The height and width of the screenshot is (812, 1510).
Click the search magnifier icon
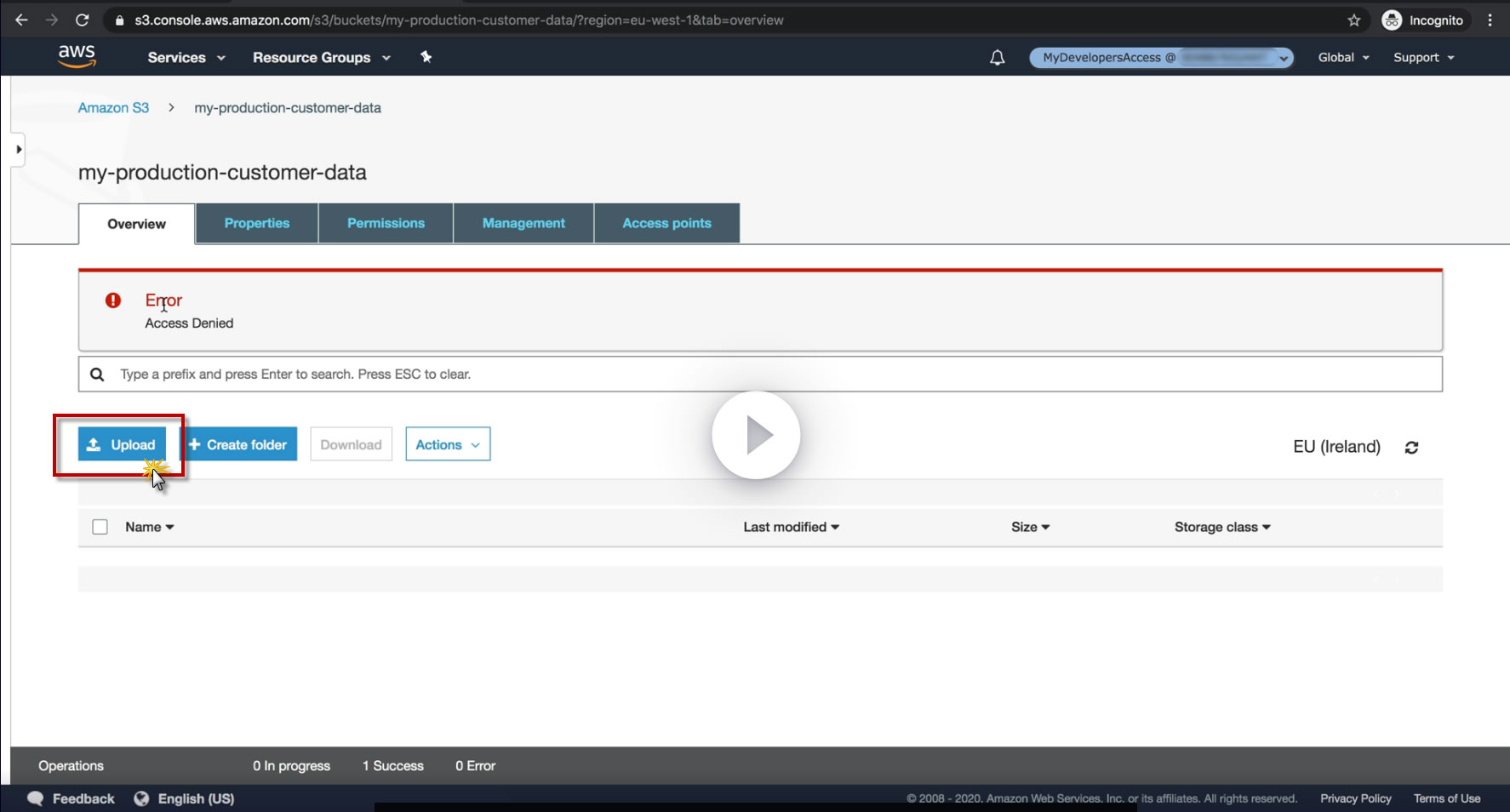[97, 375]
